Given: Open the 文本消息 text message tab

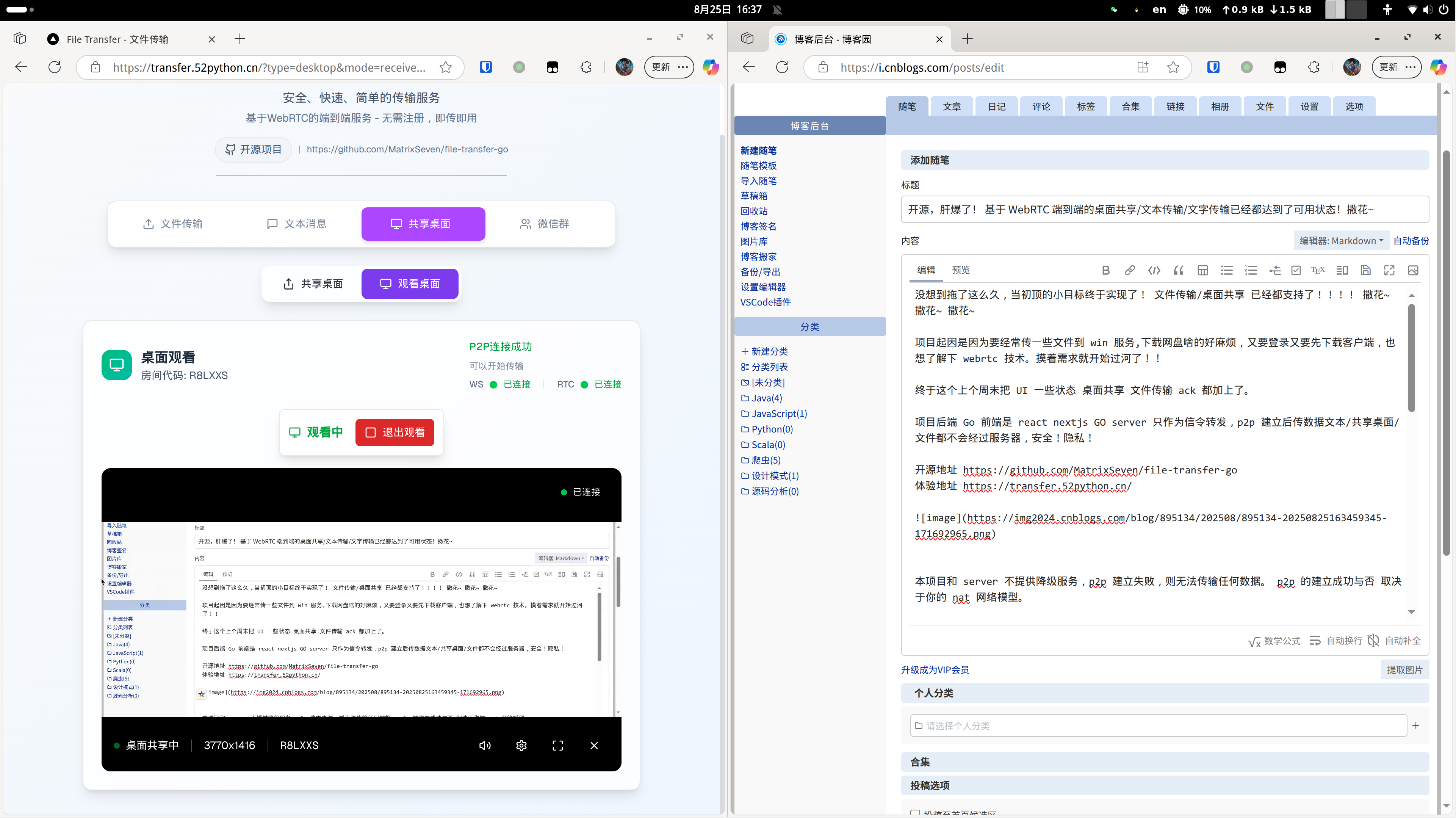Looking at the screenshot, I should [x=297, y=224].
